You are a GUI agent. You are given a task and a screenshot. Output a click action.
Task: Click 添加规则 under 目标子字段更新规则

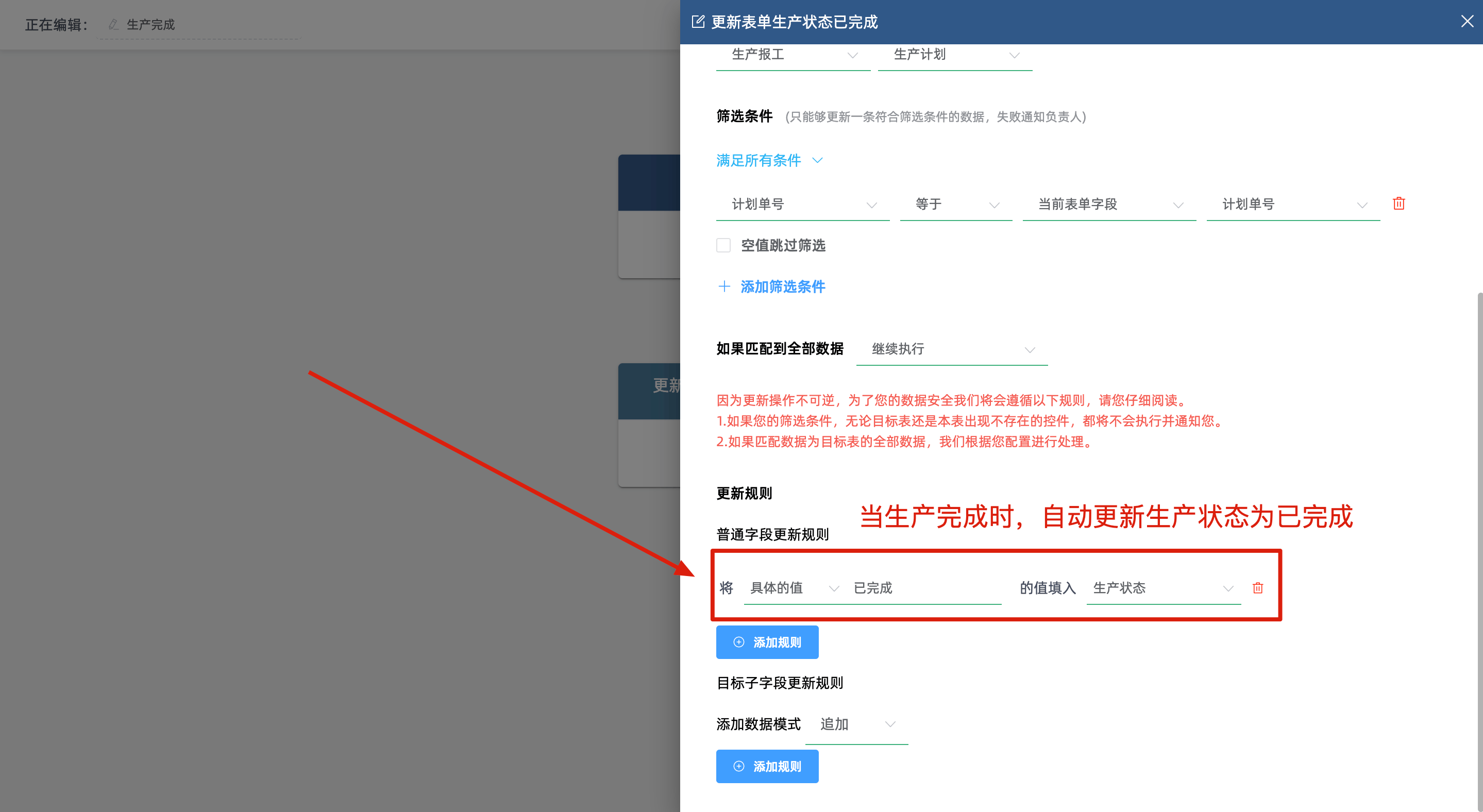tap(767, 767)
